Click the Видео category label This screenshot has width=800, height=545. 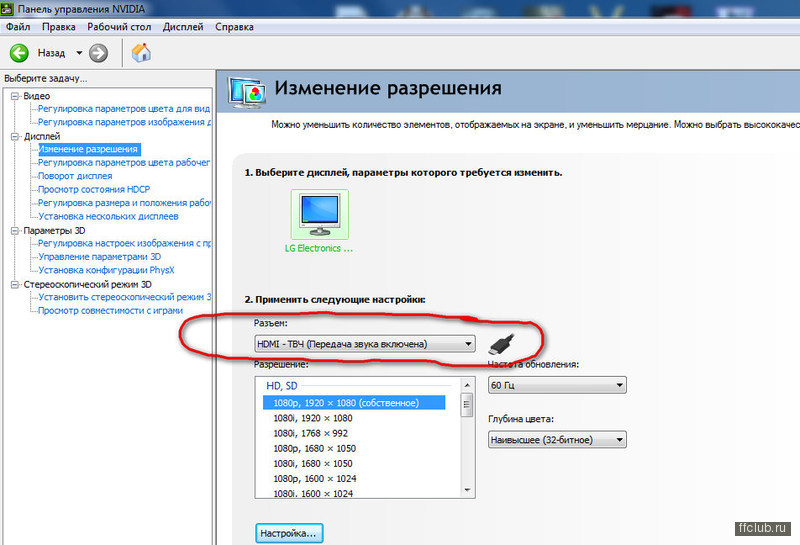click(x=36, y=96)
